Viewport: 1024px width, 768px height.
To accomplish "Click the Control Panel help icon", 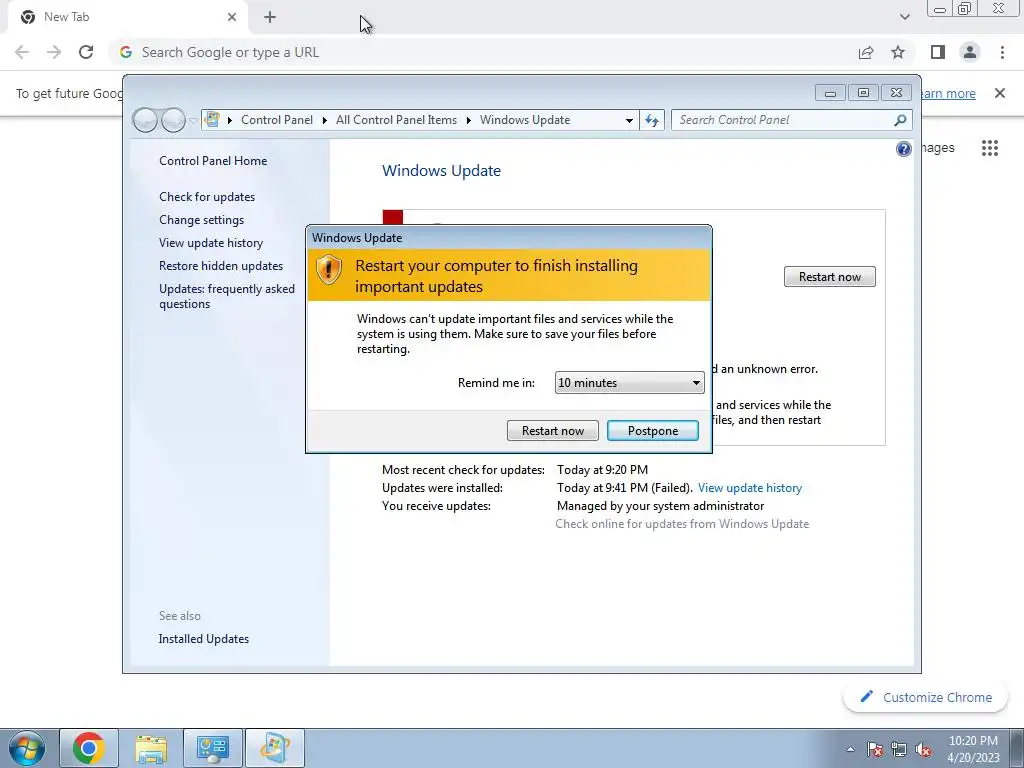I will tap(903, 149).
